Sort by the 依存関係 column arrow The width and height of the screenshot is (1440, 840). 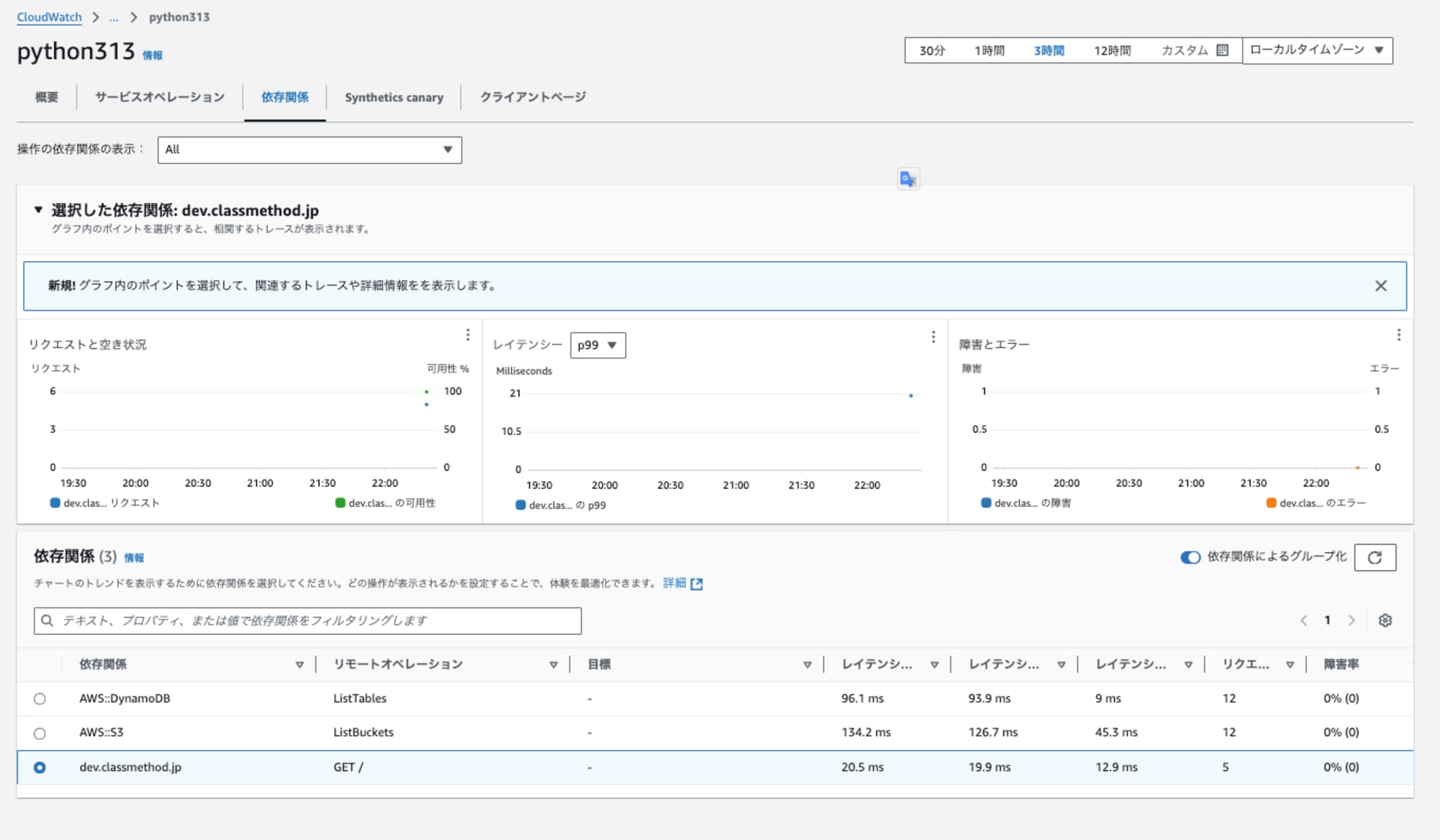point(300,665)
